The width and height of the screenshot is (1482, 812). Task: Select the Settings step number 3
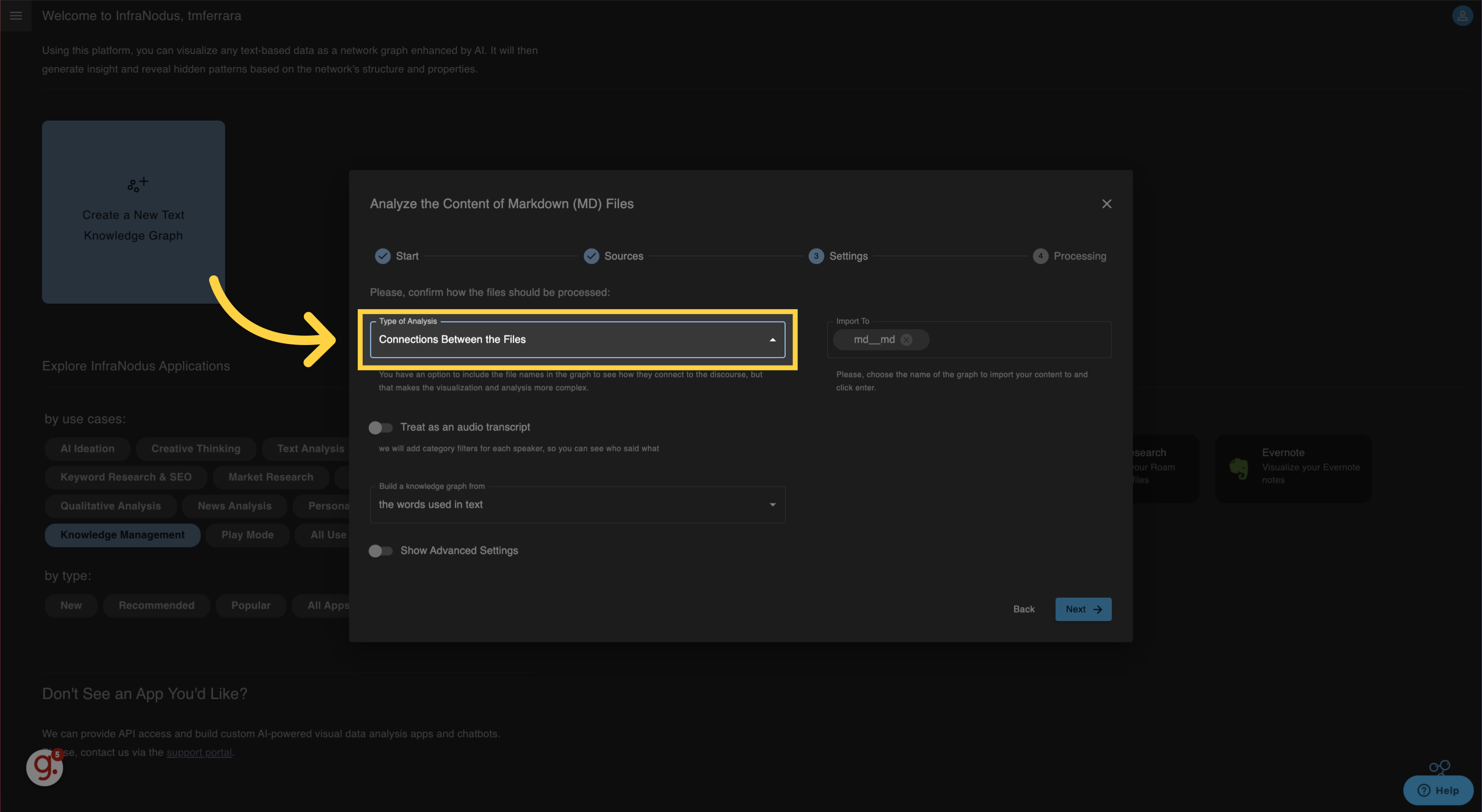(816, 256)
